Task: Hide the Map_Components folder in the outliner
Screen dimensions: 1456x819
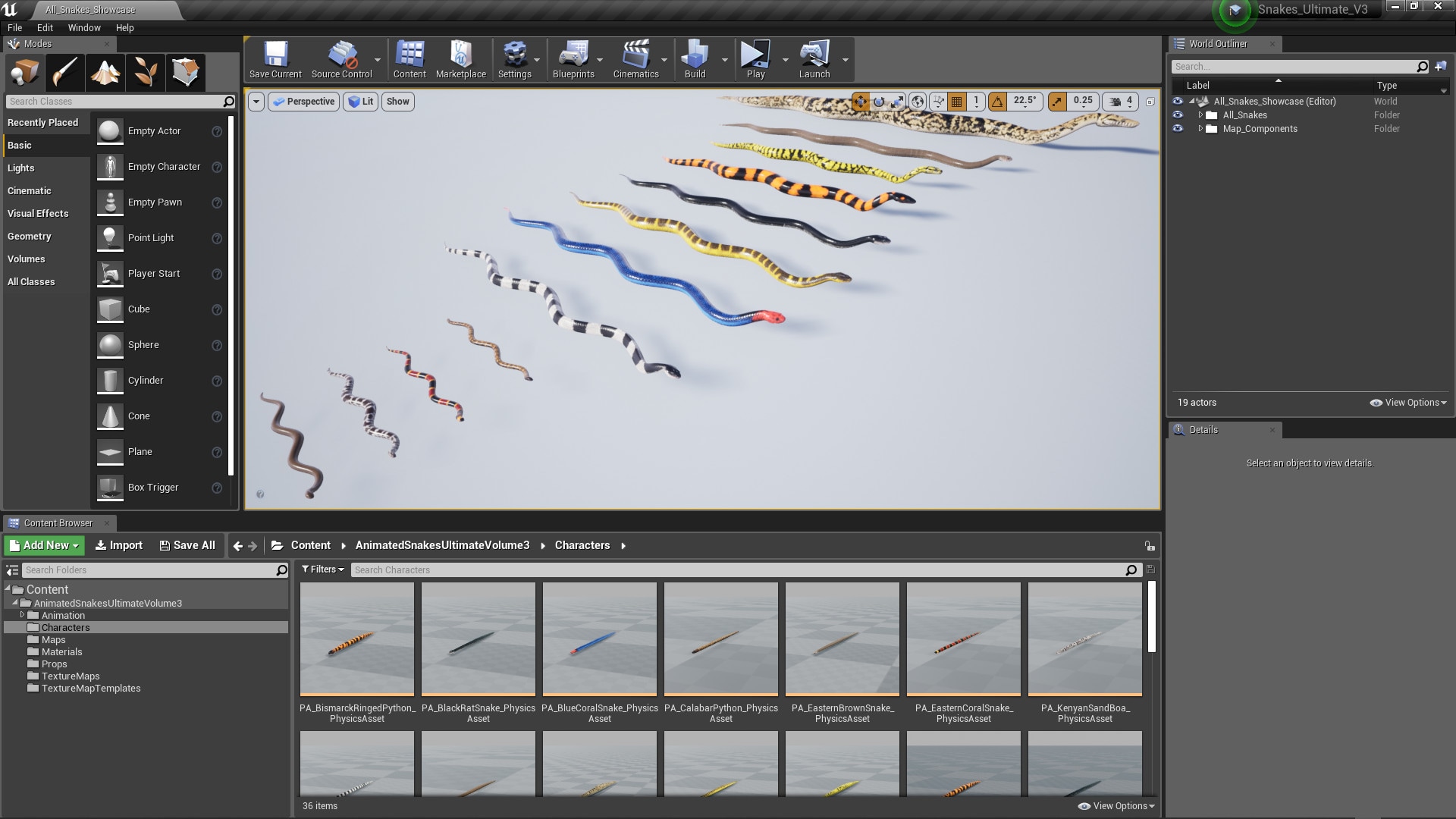Action: 1178,128
